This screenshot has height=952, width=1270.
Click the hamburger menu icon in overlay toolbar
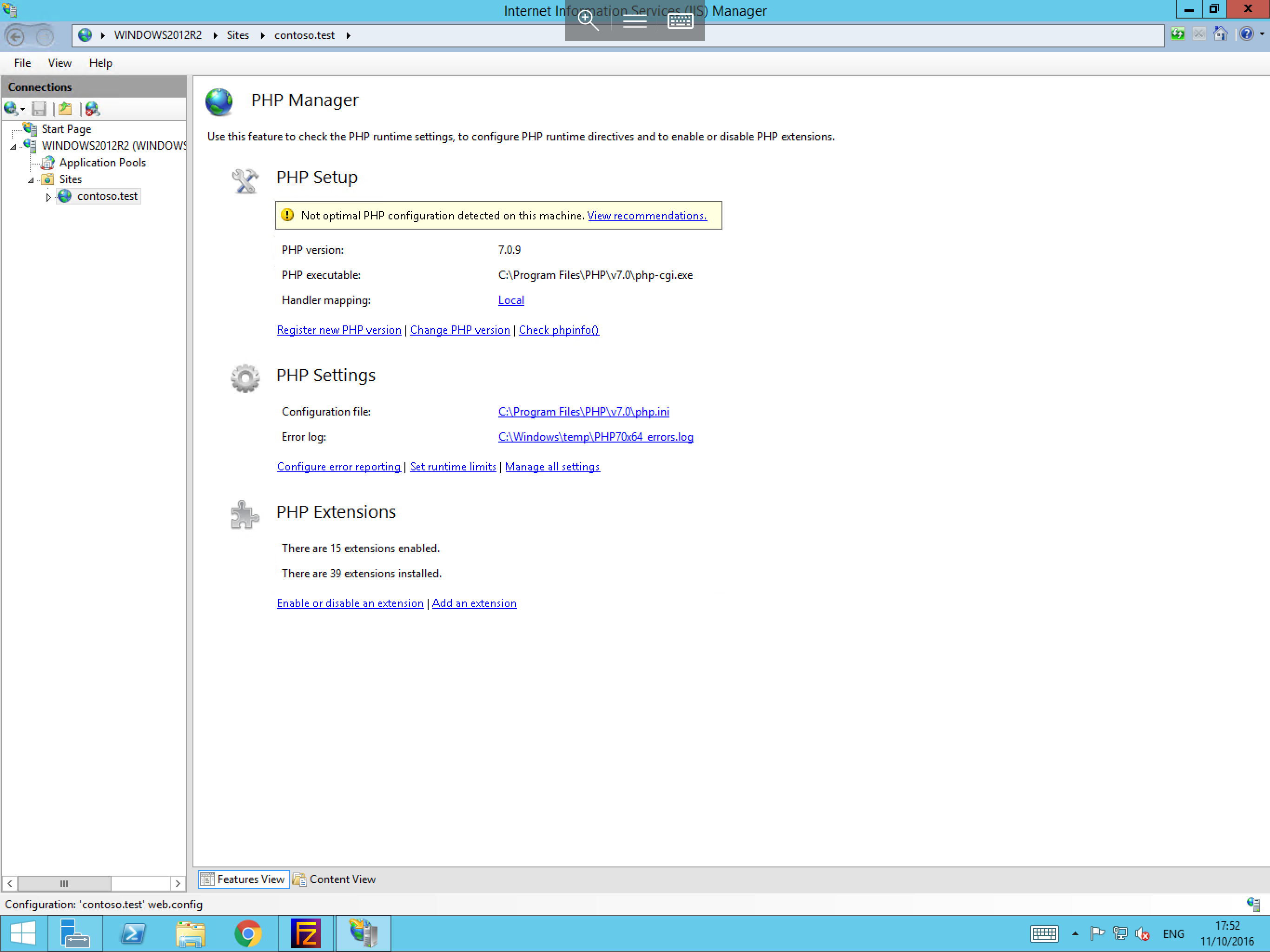point(635,21)
